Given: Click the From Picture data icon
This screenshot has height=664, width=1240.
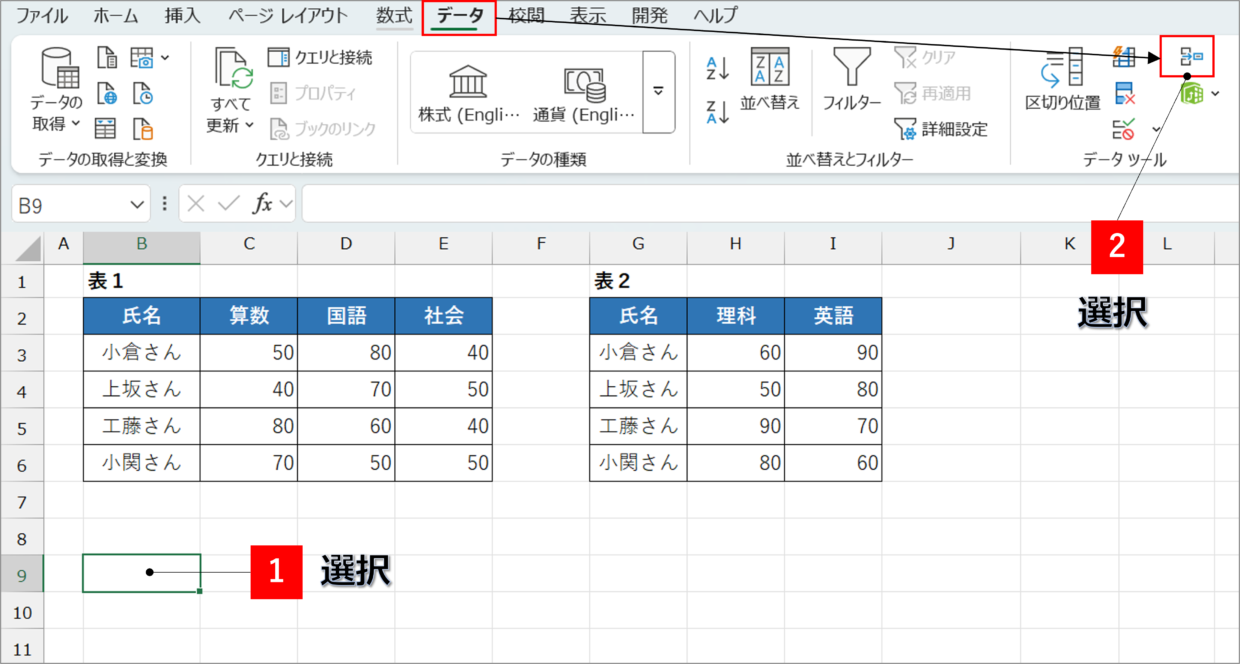Looking at the screenshot, I should (143, 58).
